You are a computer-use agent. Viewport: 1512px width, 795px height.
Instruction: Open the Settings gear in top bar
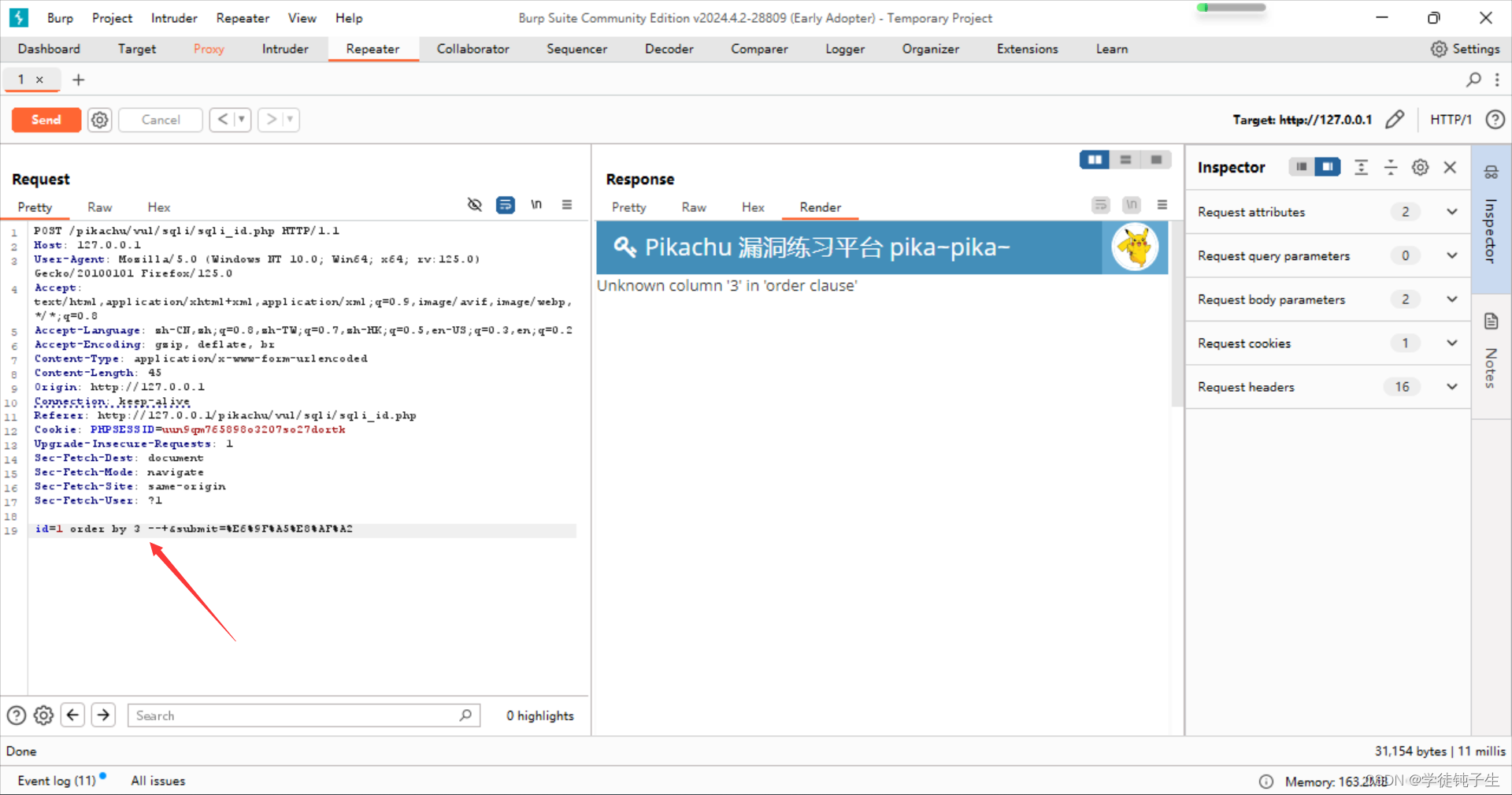(1439, 49)
